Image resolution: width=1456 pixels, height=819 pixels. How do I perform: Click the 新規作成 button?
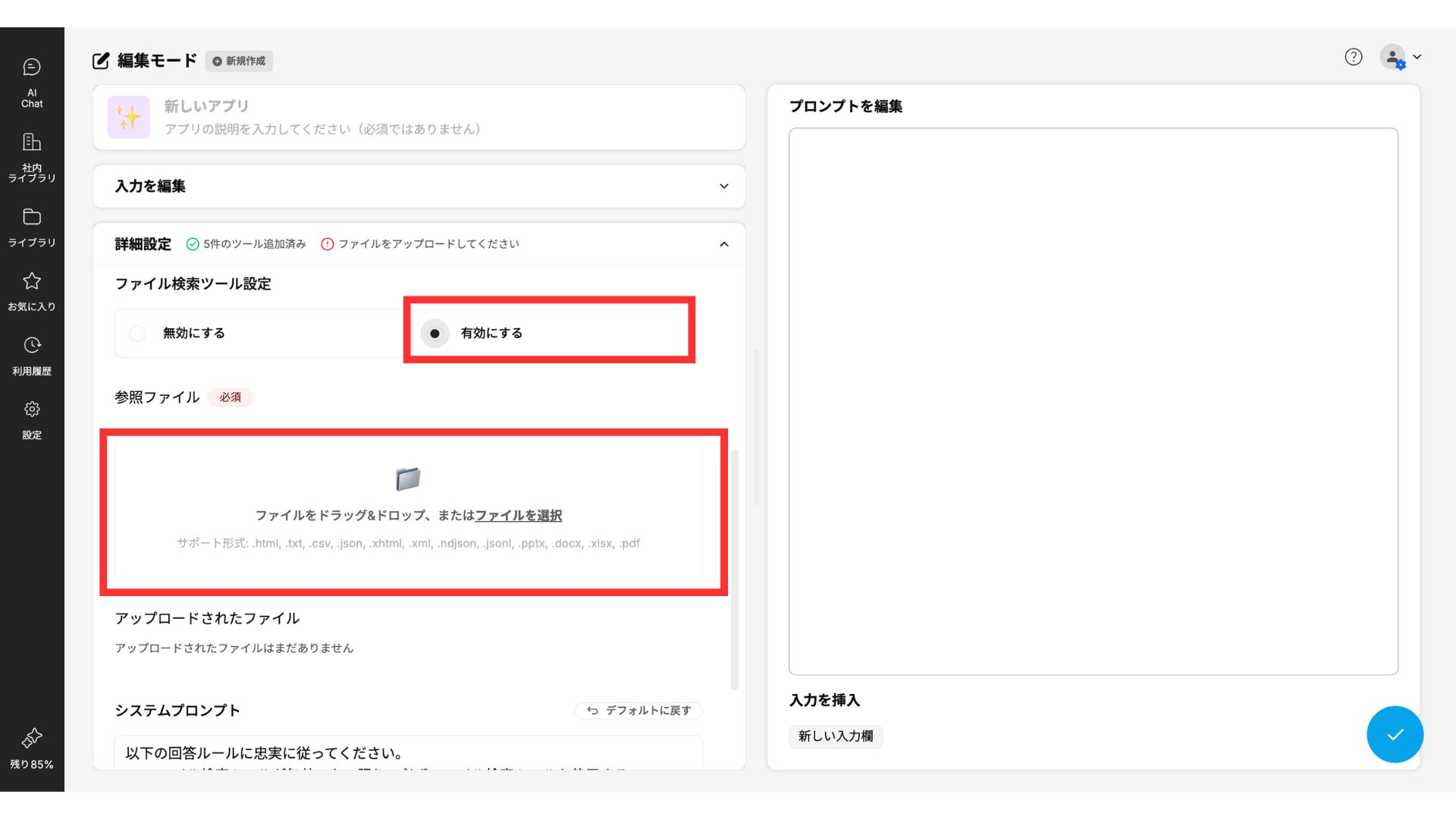239,61
